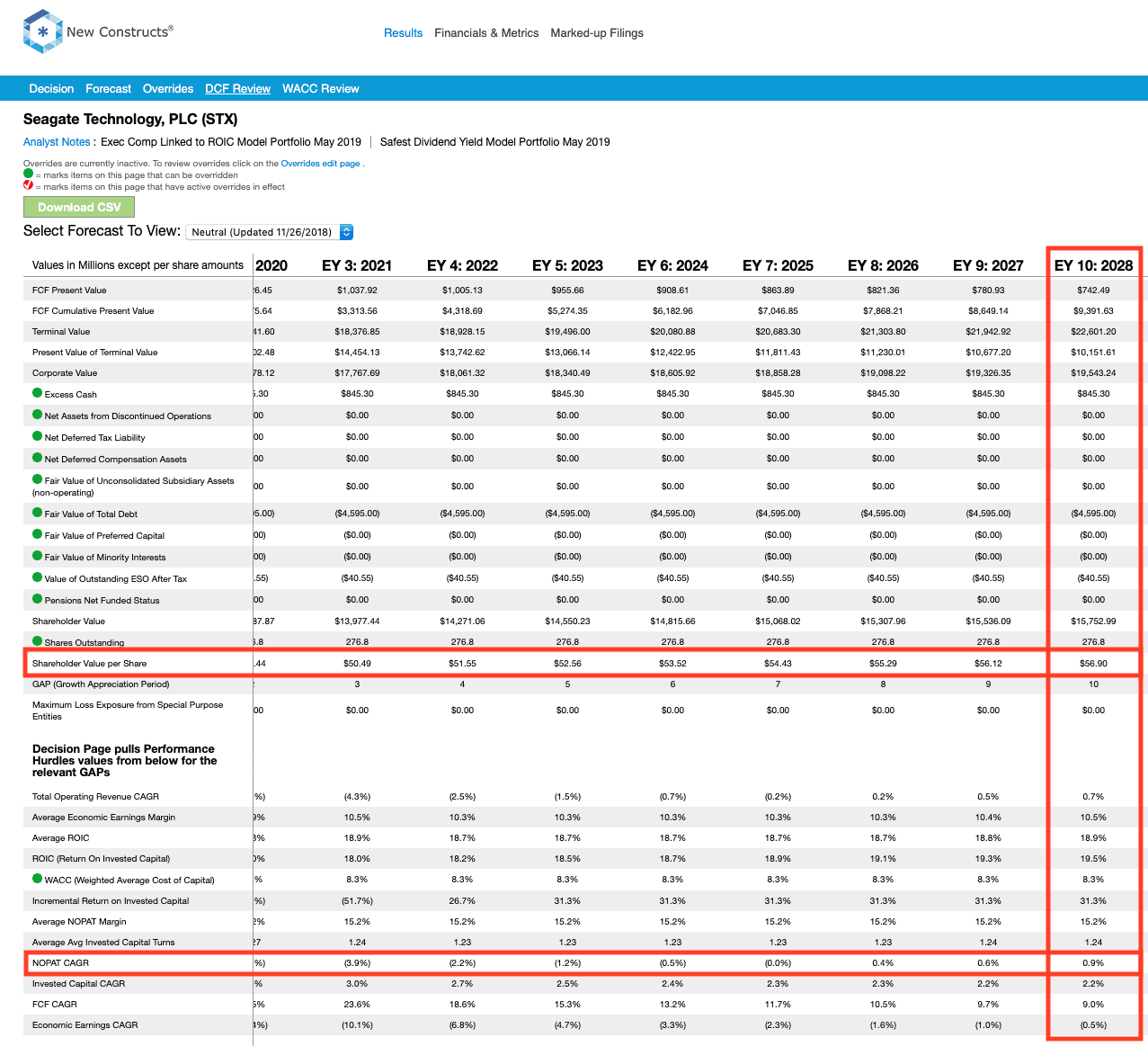Click green dot beside Net Deferred Tax Liability
The image size is (1148, 1046).
(x=38, y=436)
